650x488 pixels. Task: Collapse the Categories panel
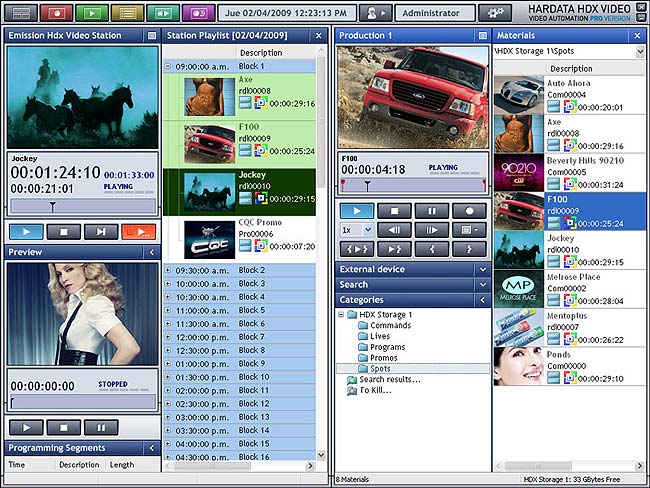coord(483,300)
